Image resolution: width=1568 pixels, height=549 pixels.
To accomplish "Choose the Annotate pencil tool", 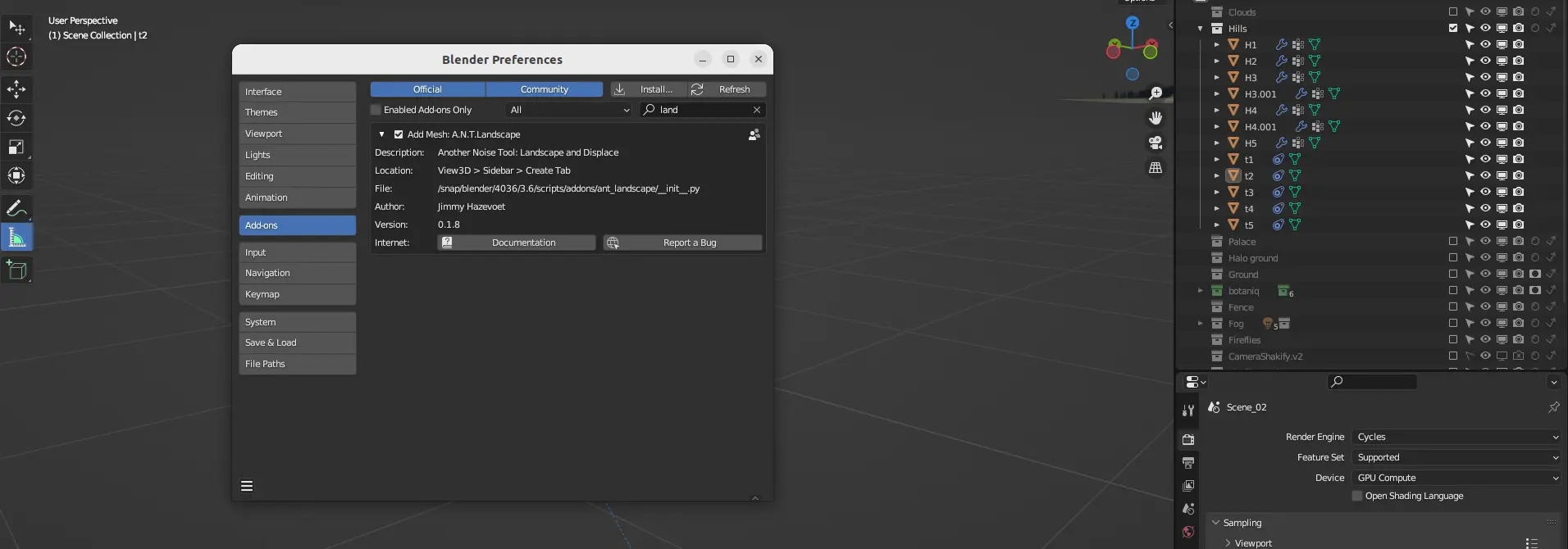I will [16, 208].
